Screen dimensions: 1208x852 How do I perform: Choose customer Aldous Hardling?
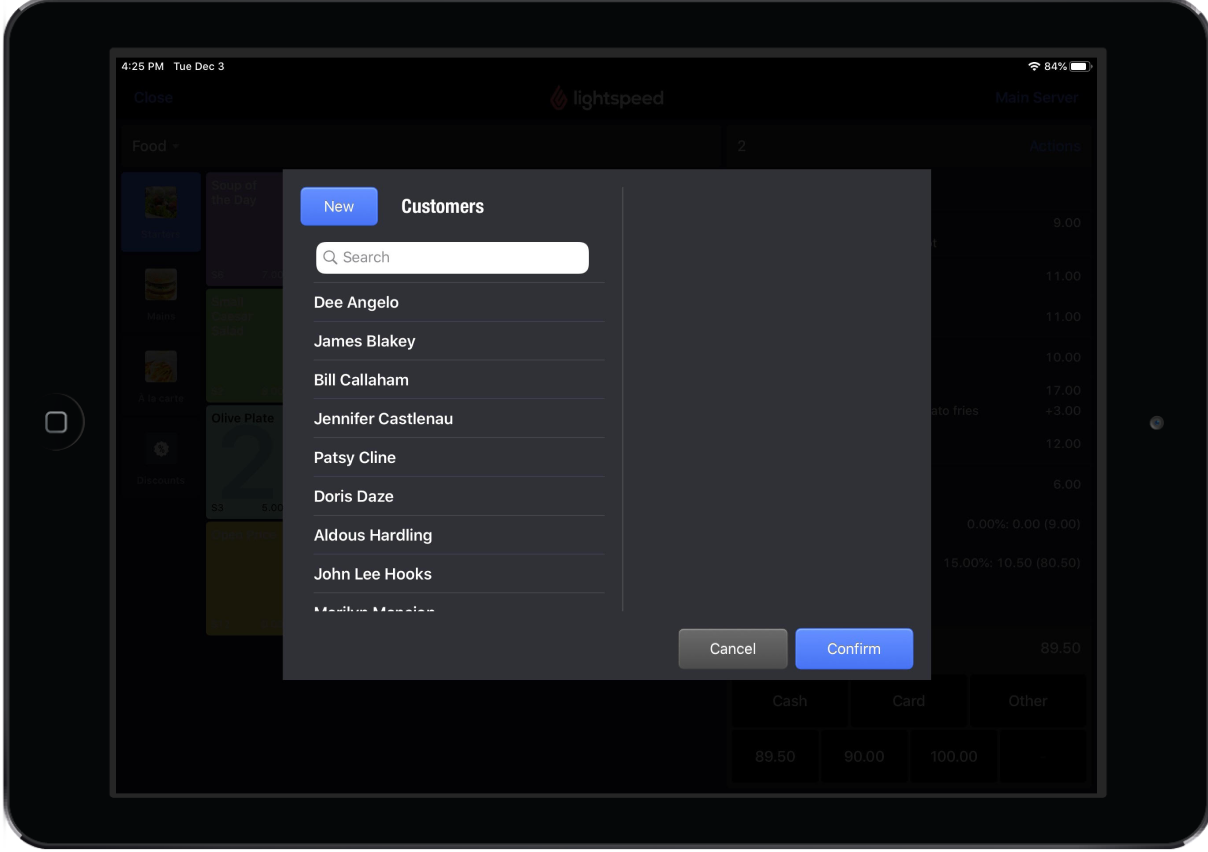point(373,535)
